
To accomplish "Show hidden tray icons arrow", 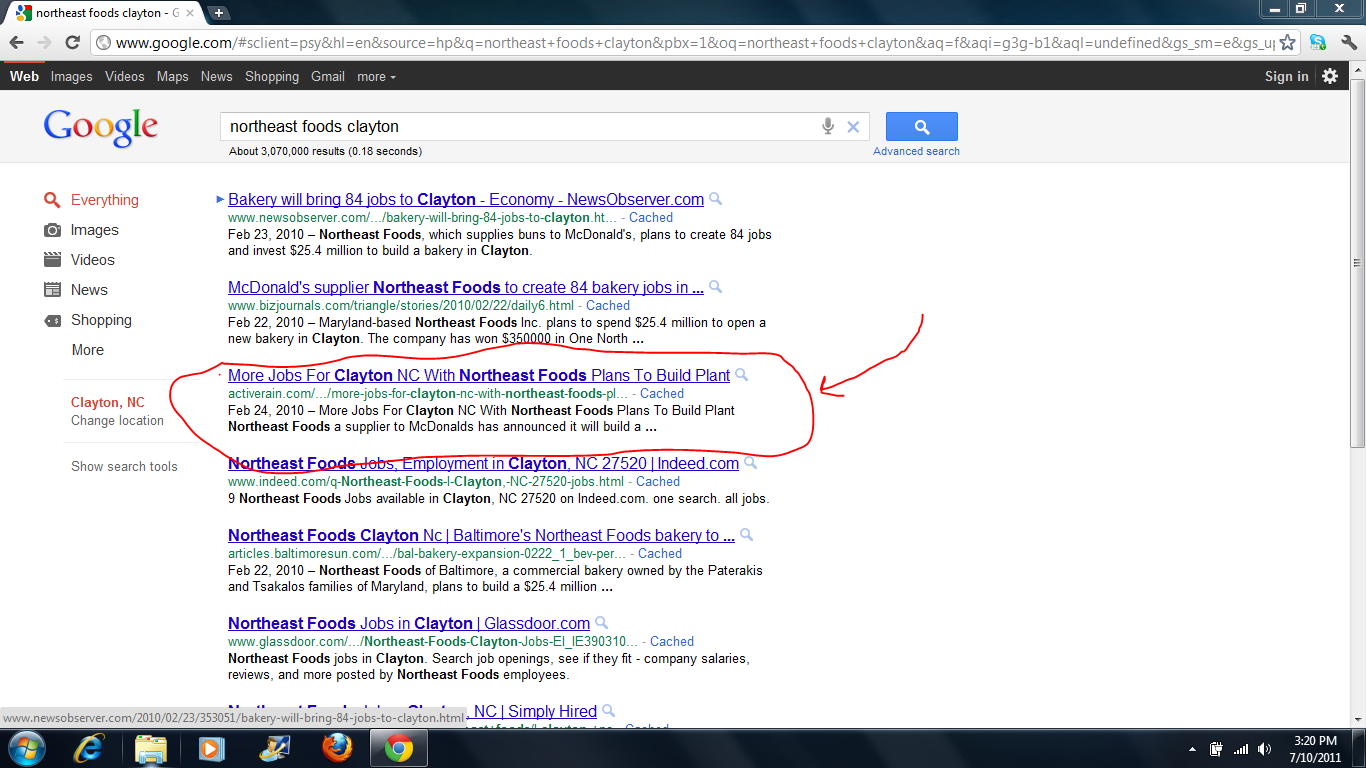I will pyautogui.click(x=1192, y=749).
